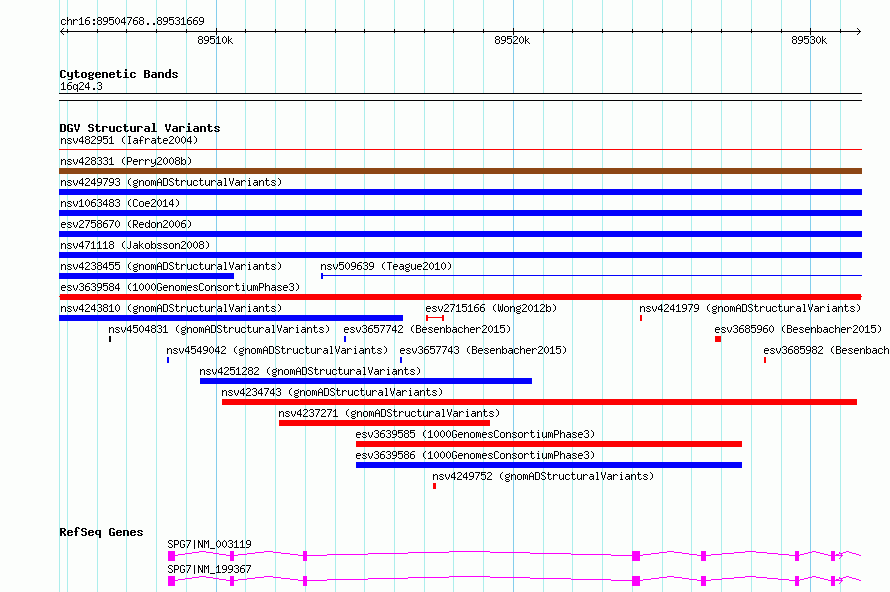Click the nsv4234743 gnomAD variant label
This screenshot has width=890, height=592.
coord(332,392)
